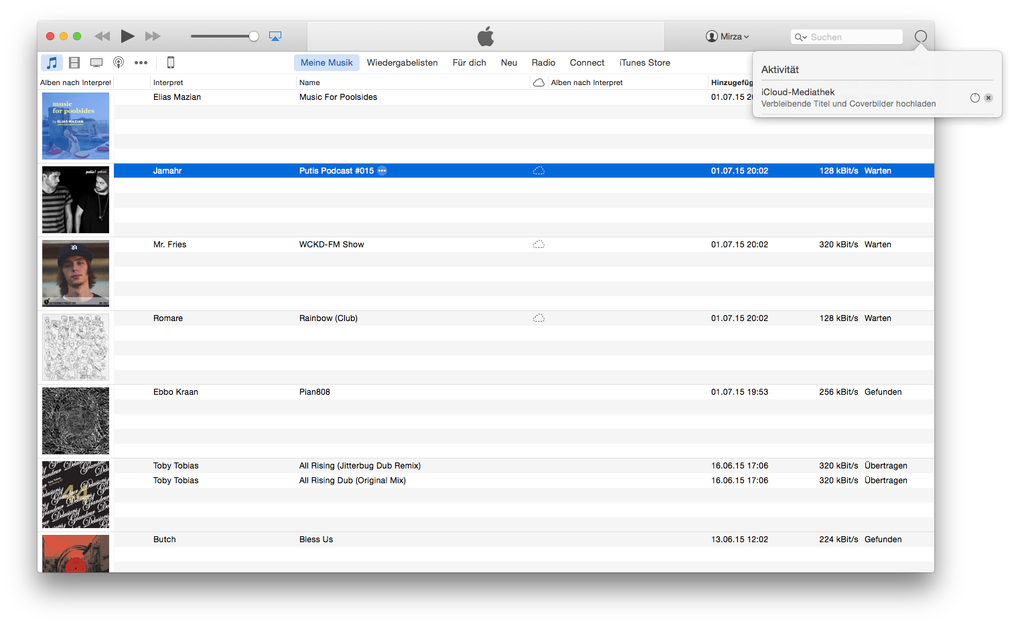
Task: Click the cloud status icon for Romare
Action: [539, 319]
